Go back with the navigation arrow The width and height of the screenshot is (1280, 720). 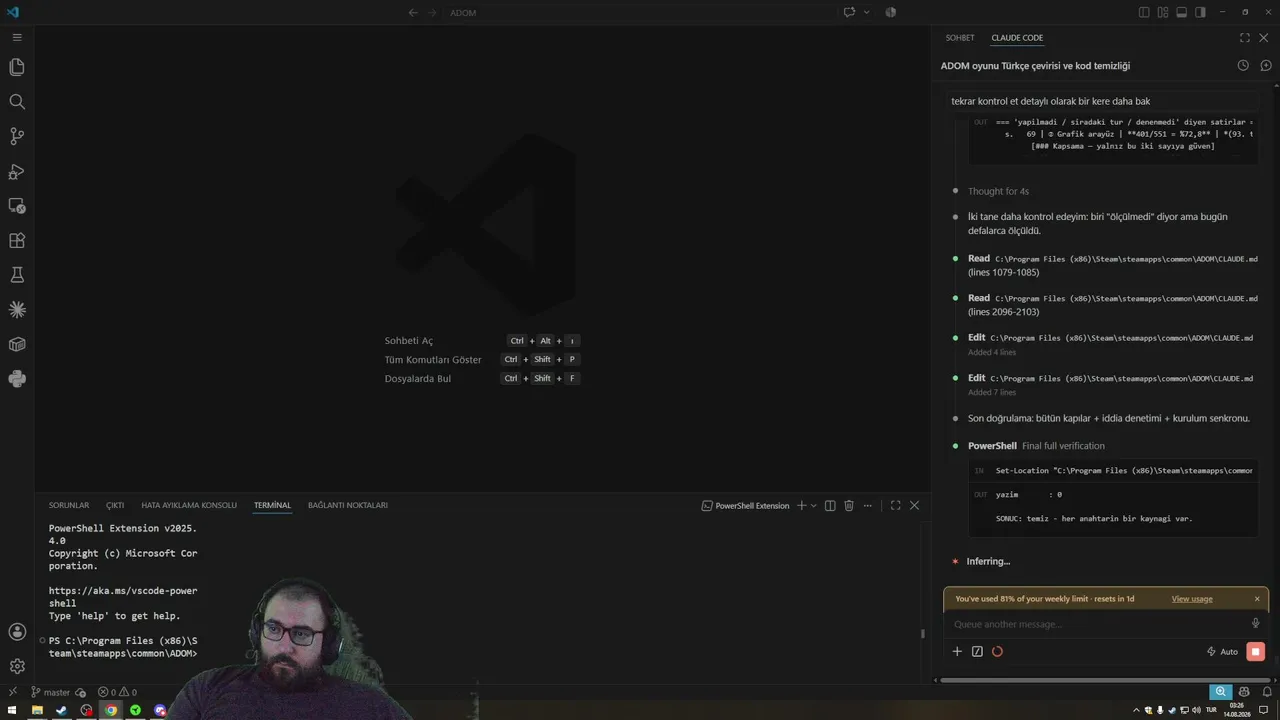pyautogui.click(x=413, y=13)
